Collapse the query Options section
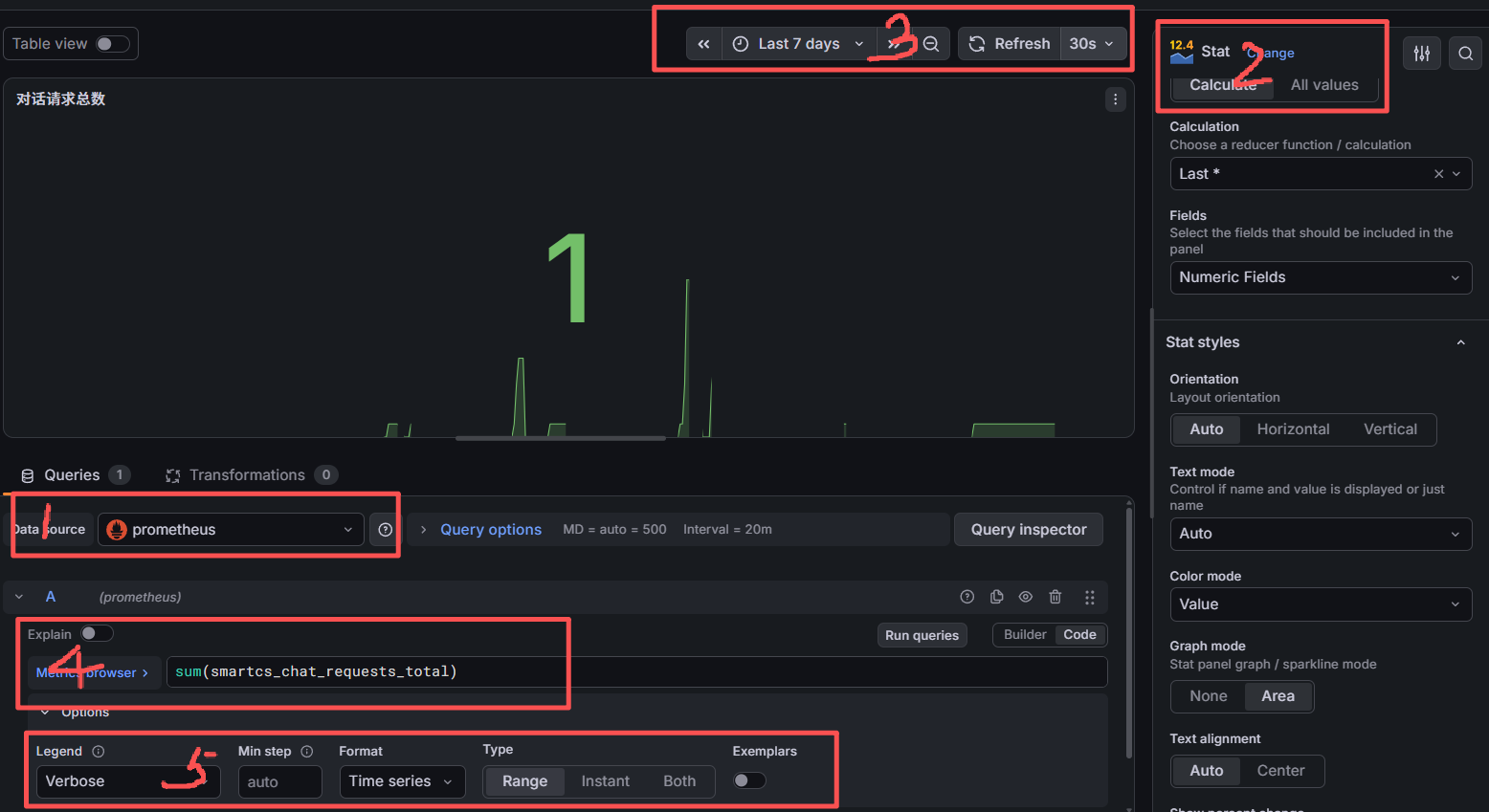The width and height of the screenshot is (1489, 812). coord(45,713)
